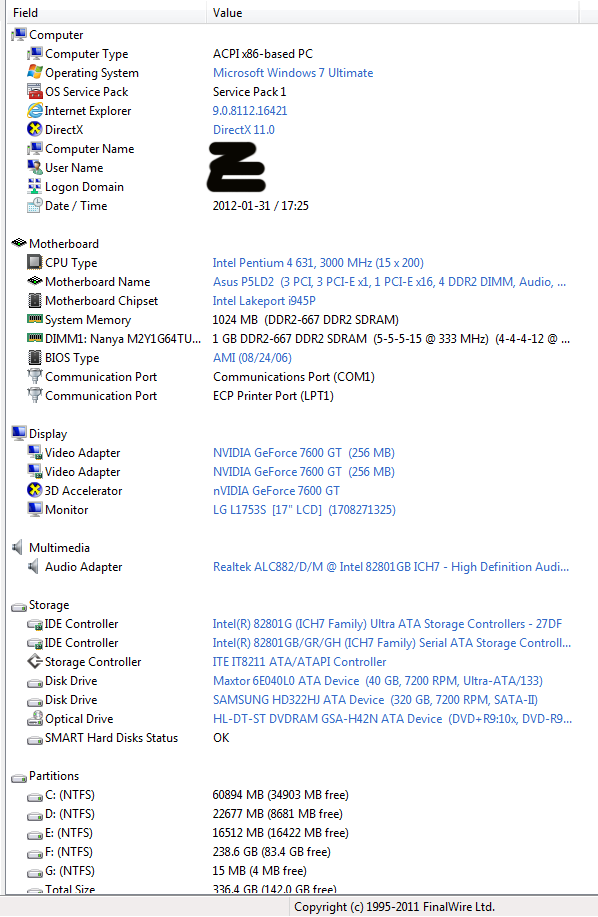
Task: Open the AMI (08/24/06) BIOS link
Action: pos(252,357)
